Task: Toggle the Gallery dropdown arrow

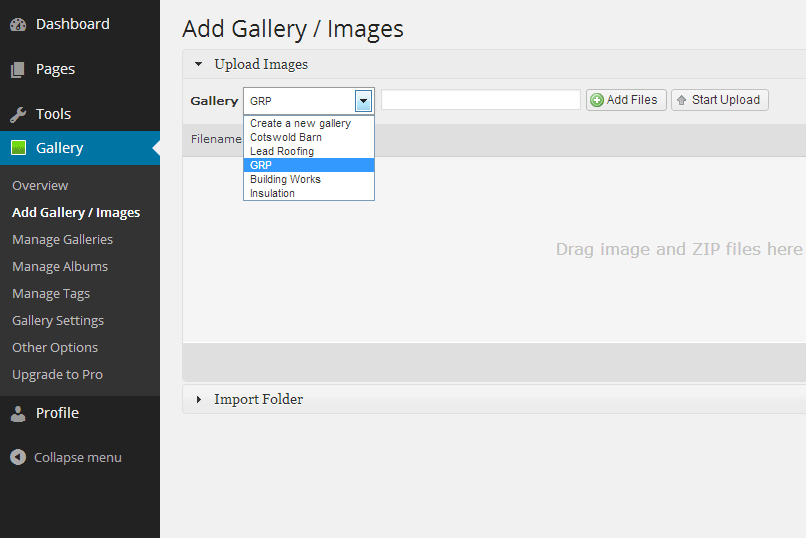Action: (x=363, y=101)
